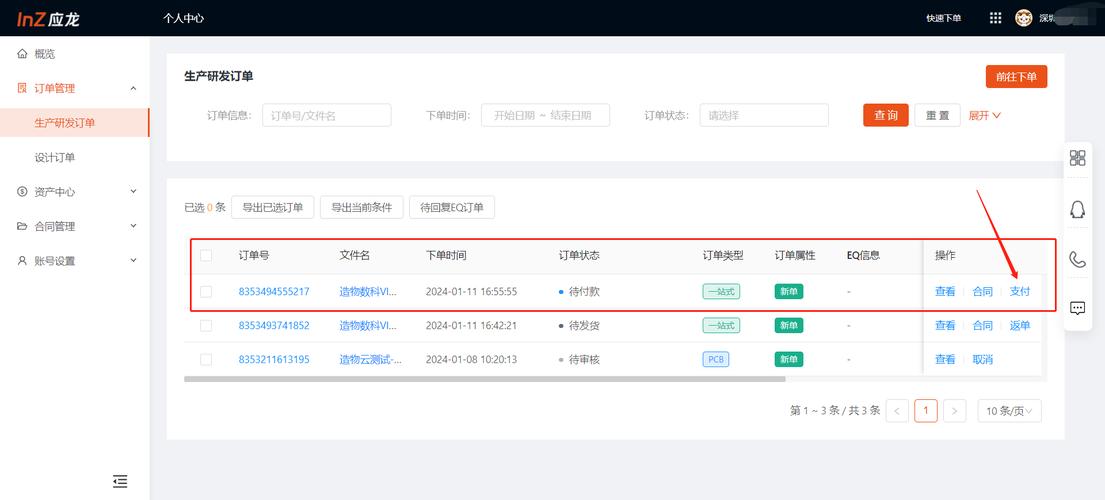Go to next page arrow
The image size is (1105, 500).
954,411
